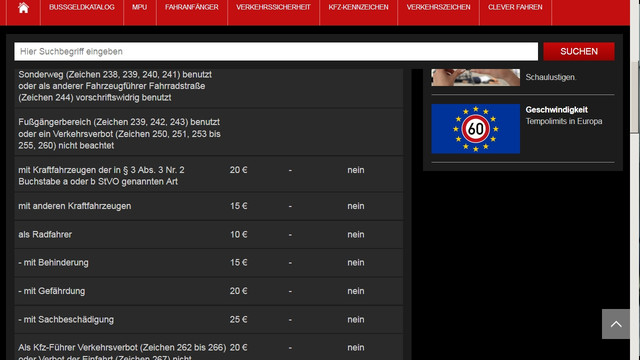Viewport: 640px width, 360px height.
Task: Open the MPU menu item
Action: [x=140, y=7]
